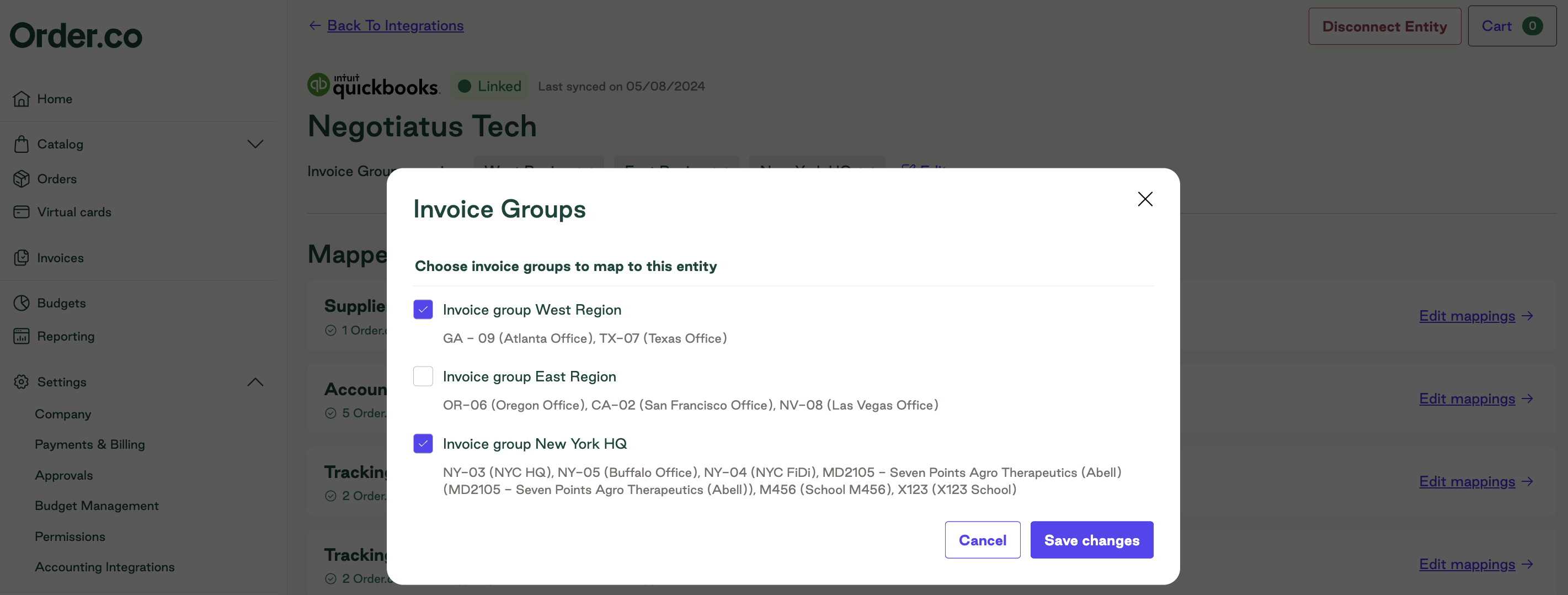Viewport: 1568px width, 595px height.
Task: Click Invoice group New York HQ label
Action: tap(535, 443)
